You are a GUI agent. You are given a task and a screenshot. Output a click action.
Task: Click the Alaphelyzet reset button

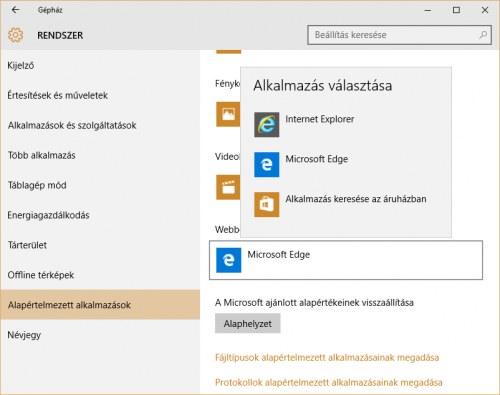point(248,323)
